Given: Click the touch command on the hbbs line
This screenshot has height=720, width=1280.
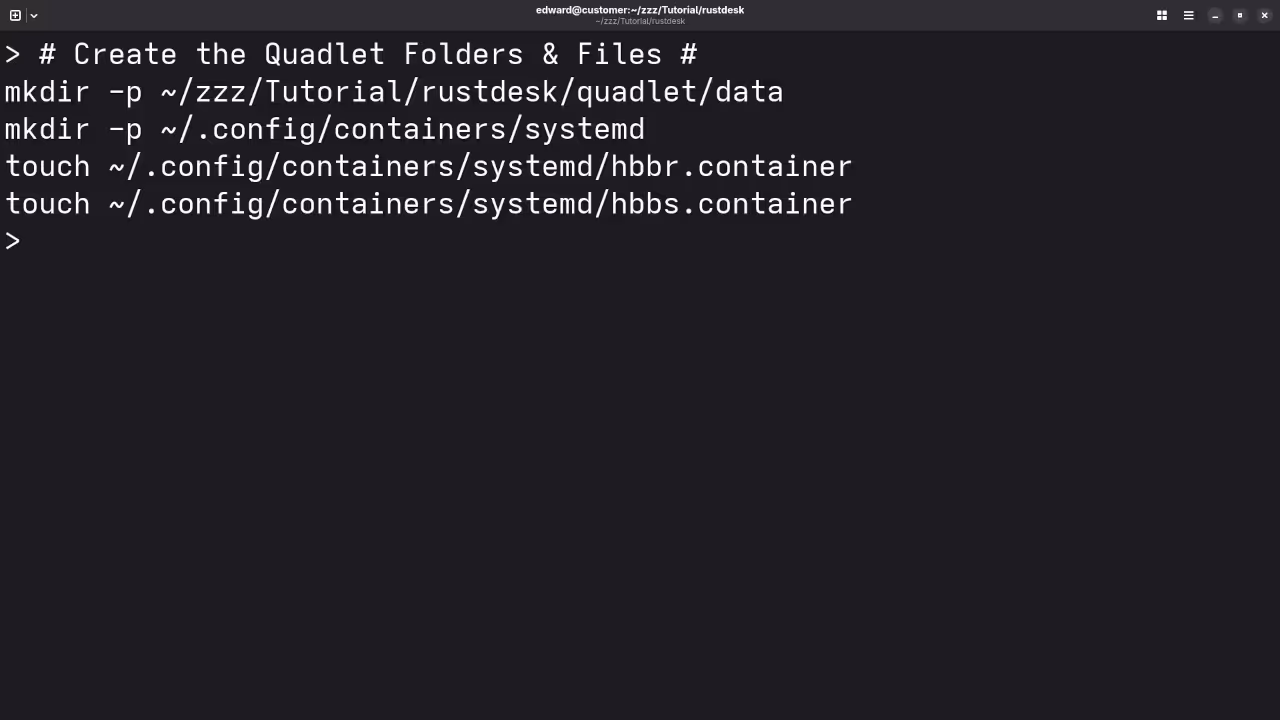Looking at the screenshot, I should [47, 204].
